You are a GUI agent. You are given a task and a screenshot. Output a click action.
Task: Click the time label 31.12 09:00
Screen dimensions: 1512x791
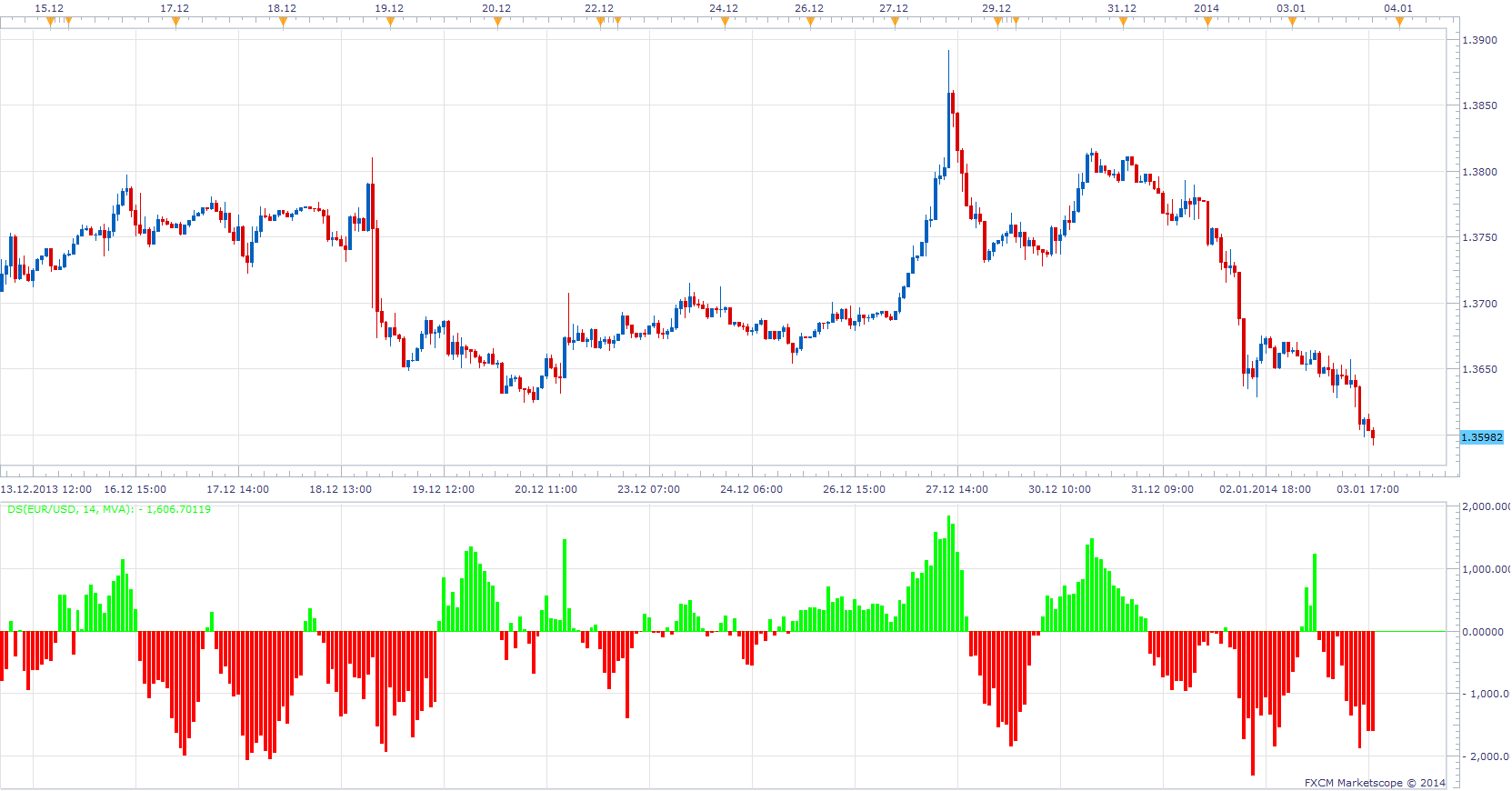[1162, 489]
